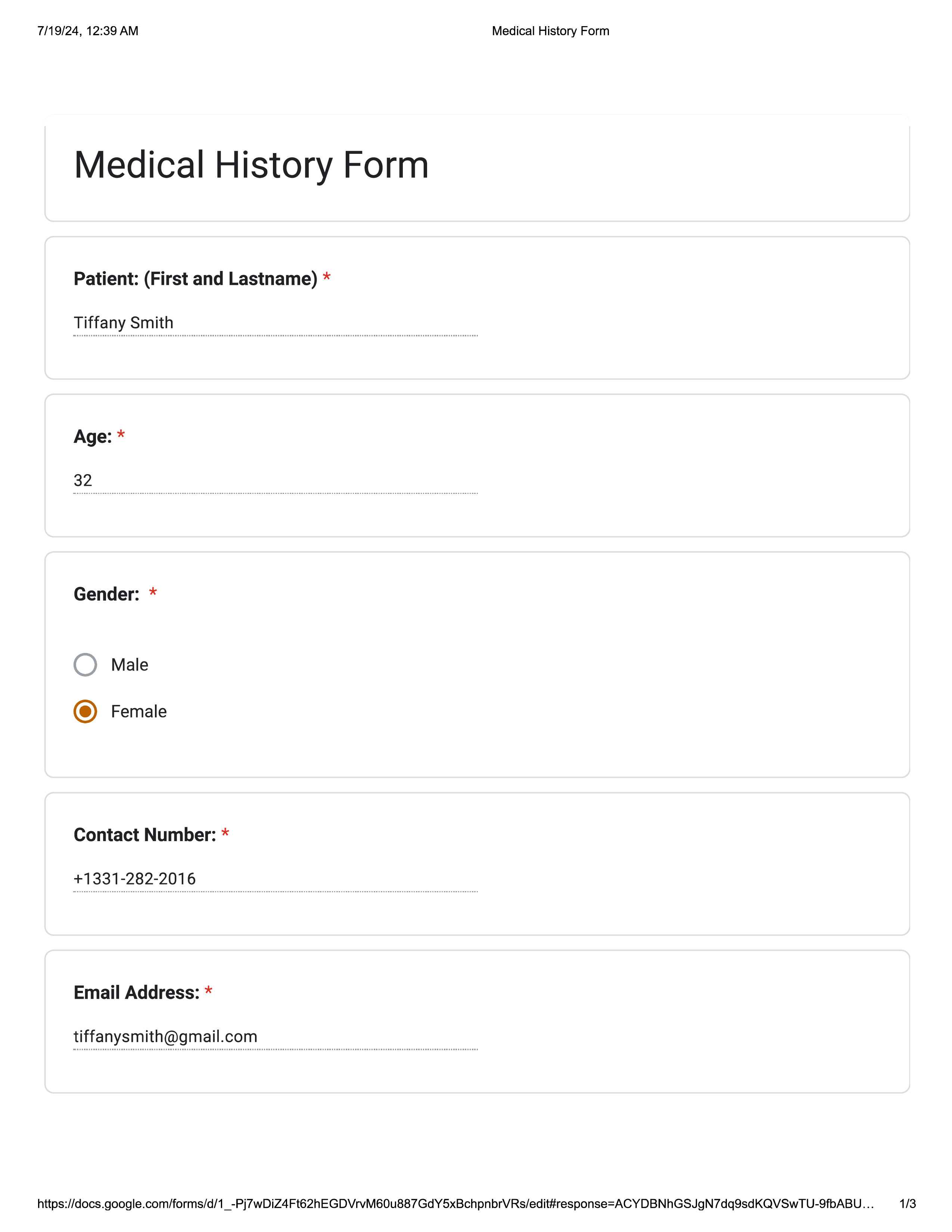The height and width of the screenshot is (1232, 952).
Task: Click the red required asterisk beside Email Address
Action: click(x=209, y=990)
